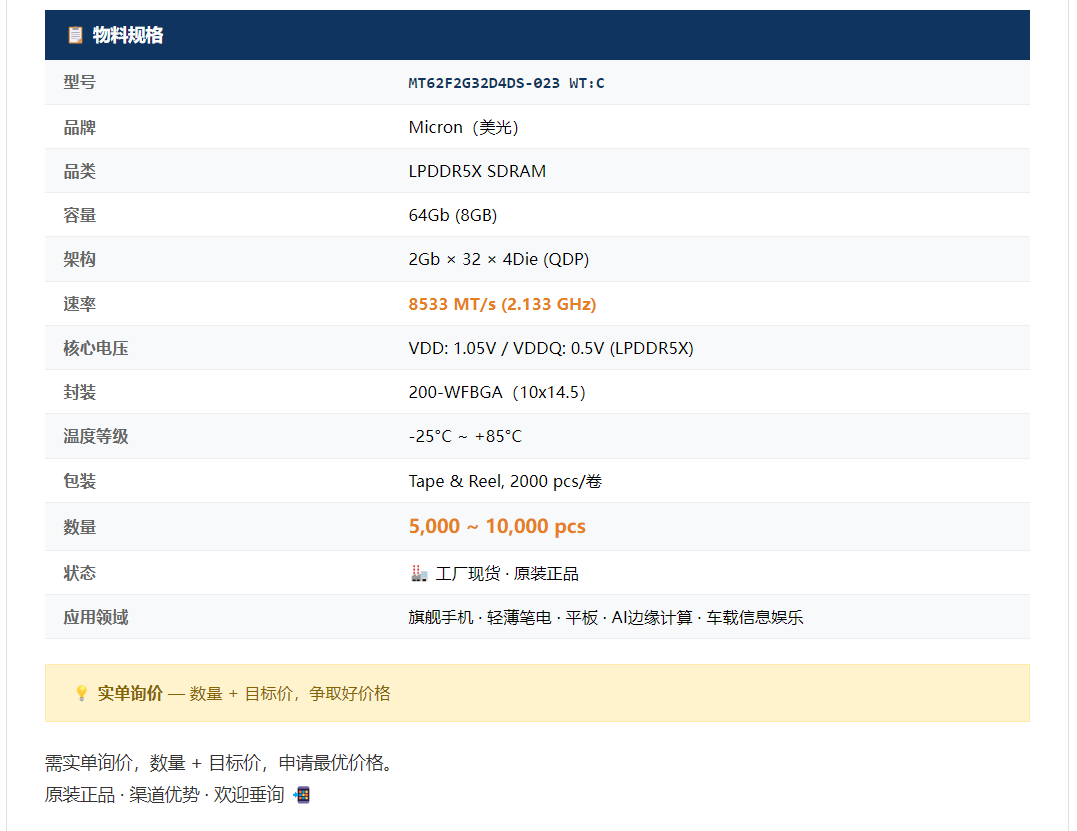Click the phone icon after 欢迎垂询

click(302, 795)
